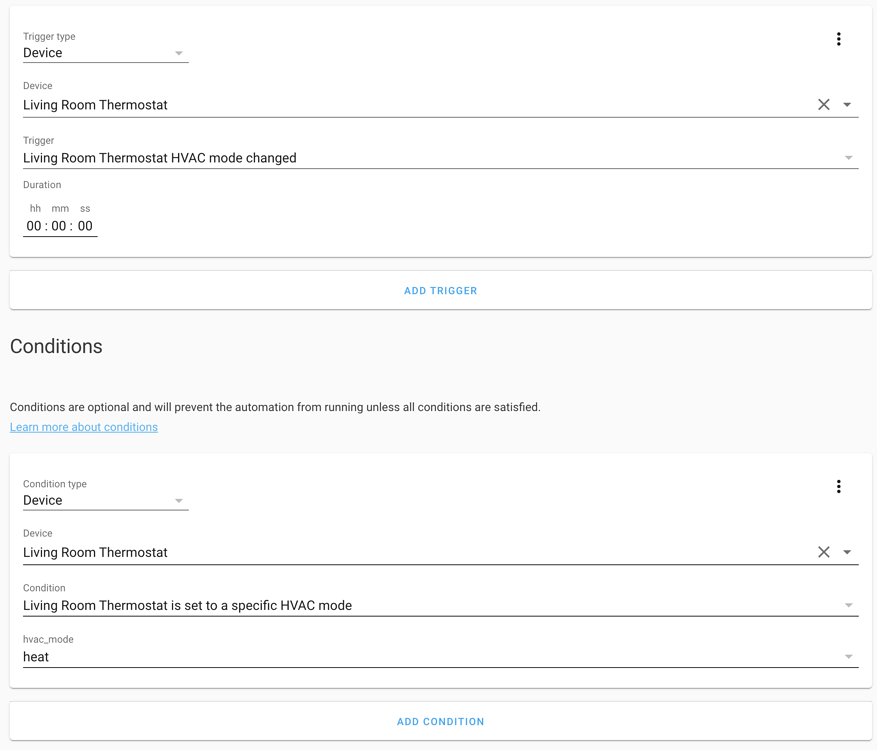
Task: Click ADD TRIGGER
Action: [x=440, y=290]
